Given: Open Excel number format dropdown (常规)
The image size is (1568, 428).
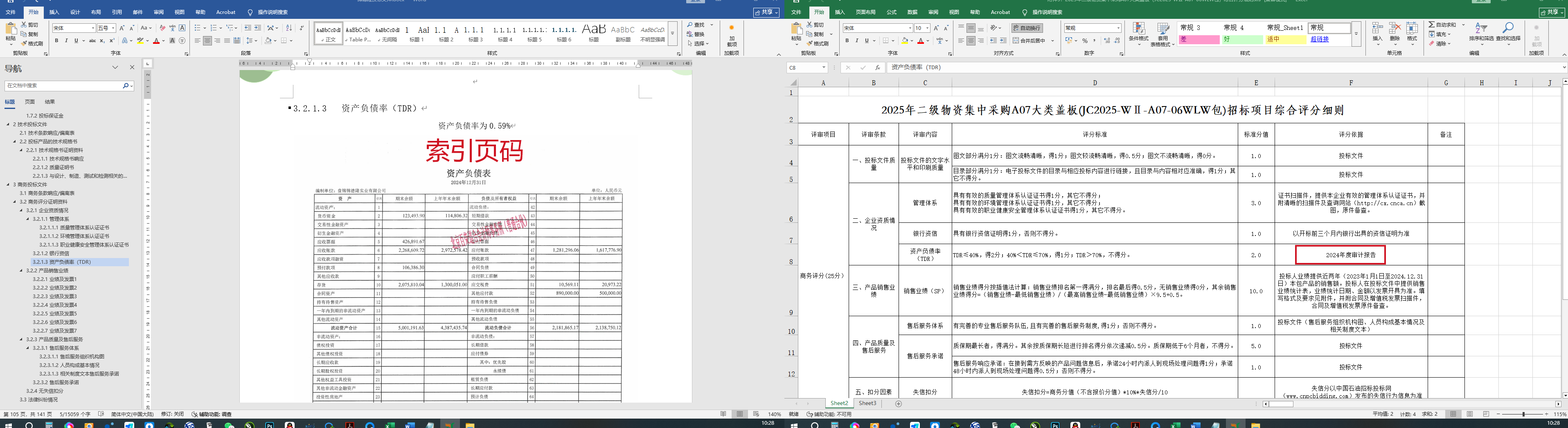Looking at the screenshot, I should [x=1119, y=28].
